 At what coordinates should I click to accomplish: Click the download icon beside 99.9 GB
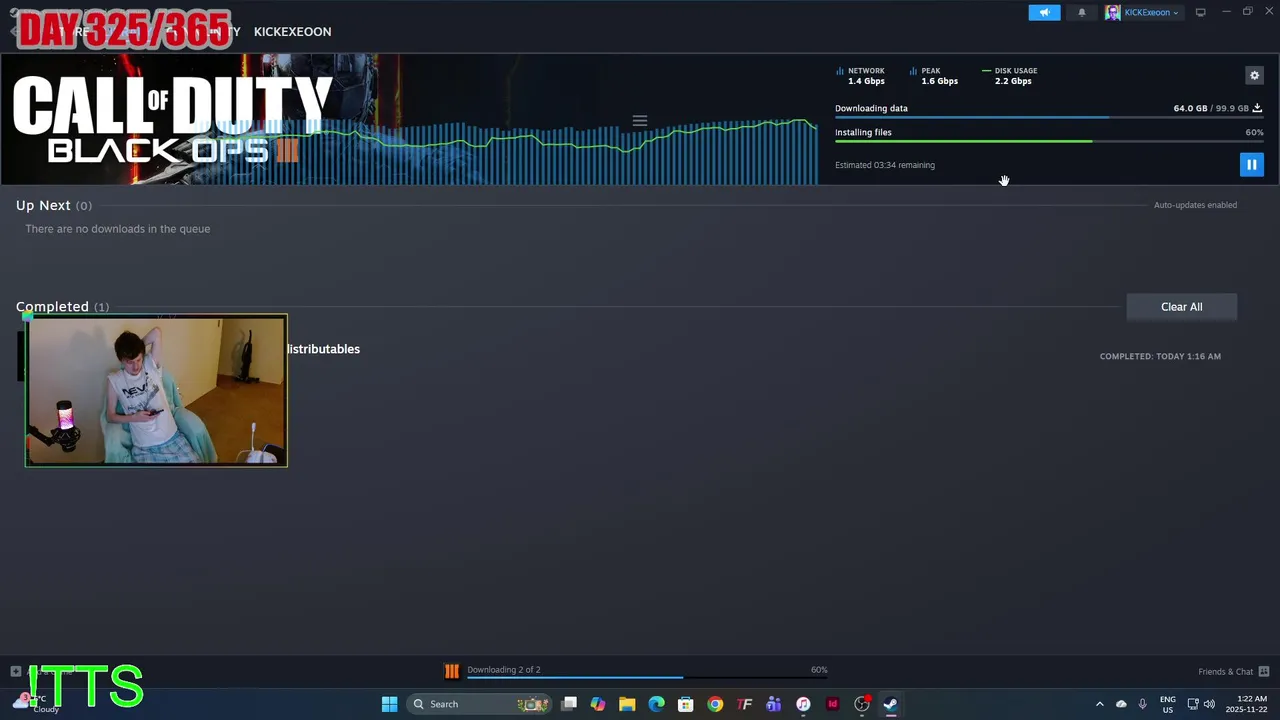click(1257, 108)
